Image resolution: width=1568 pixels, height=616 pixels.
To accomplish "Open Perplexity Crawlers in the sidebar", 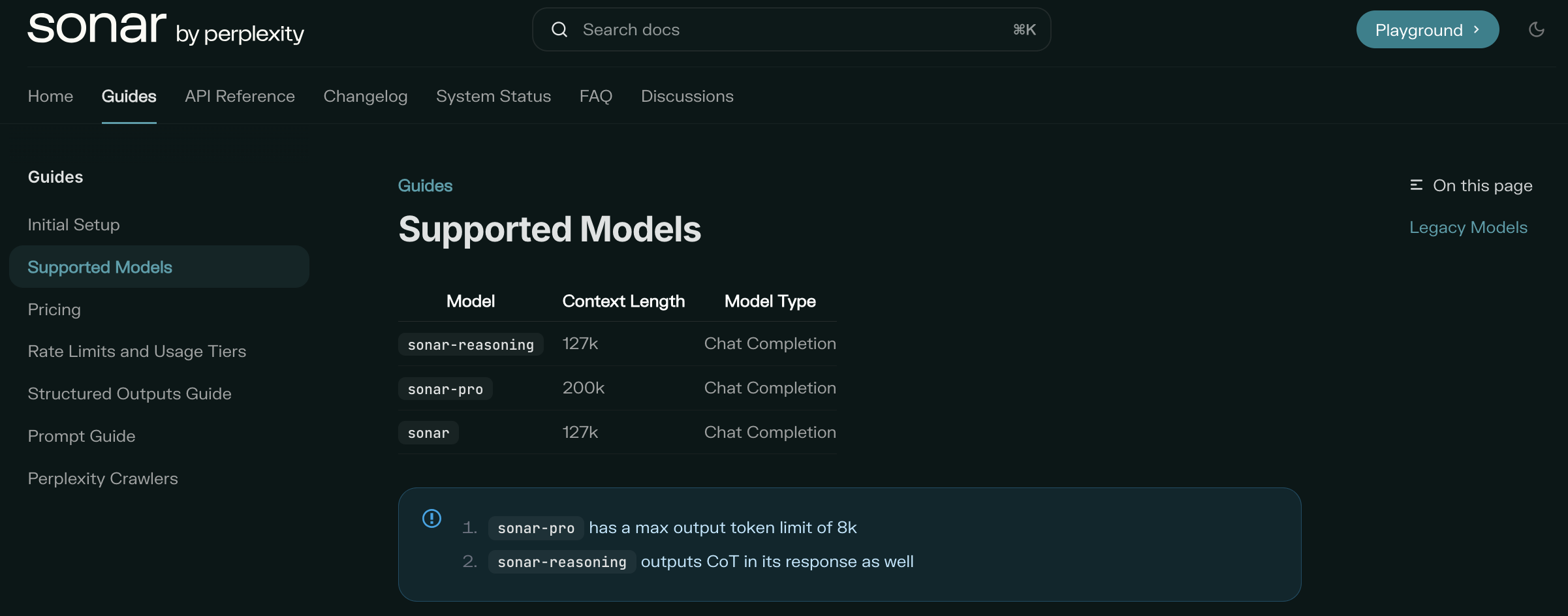I will tap(102, 478).
